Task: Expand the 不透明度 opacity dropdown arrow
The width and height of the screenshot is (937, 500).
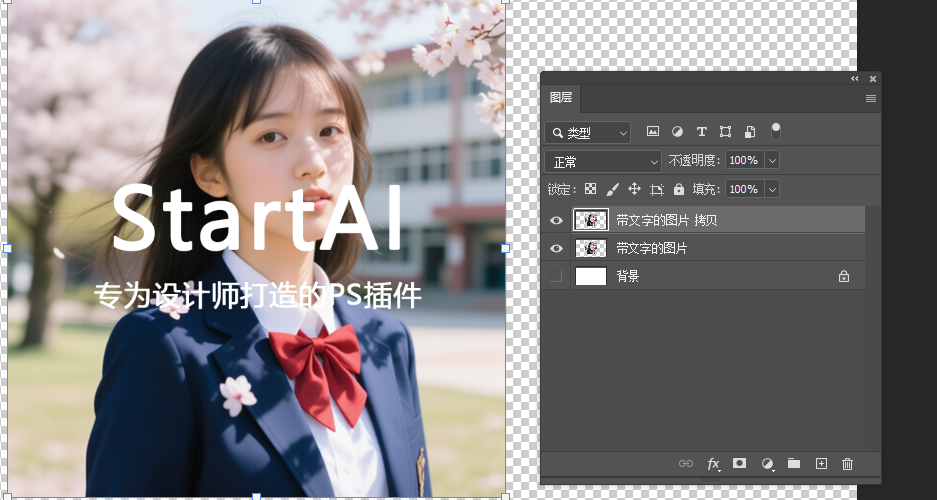Action: (x=771, y=161)
